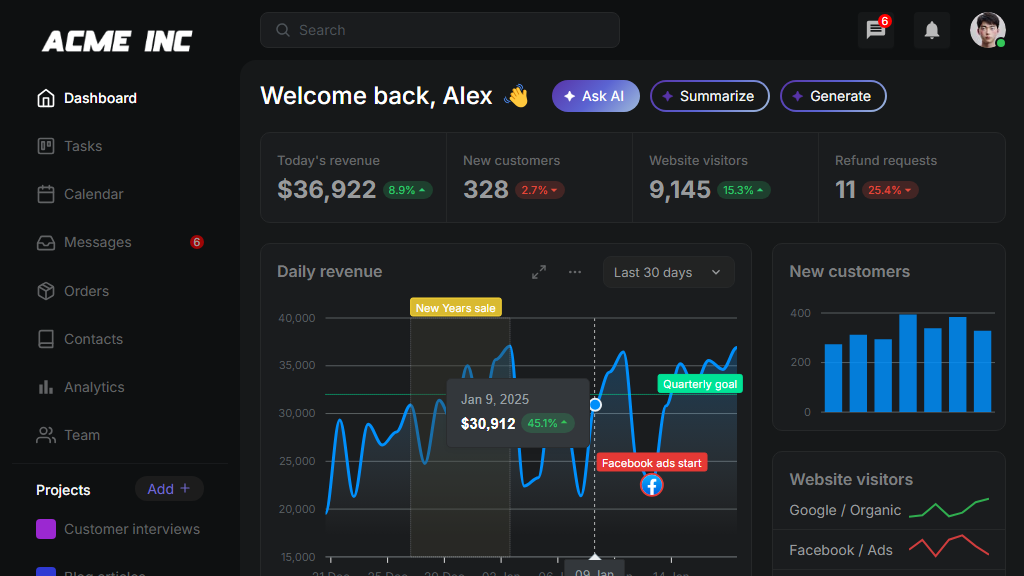The height and width of the screenshot is (576, 1024).
Task: Click the green Google / Organic sparkline
Action: [x=949, y=507]
